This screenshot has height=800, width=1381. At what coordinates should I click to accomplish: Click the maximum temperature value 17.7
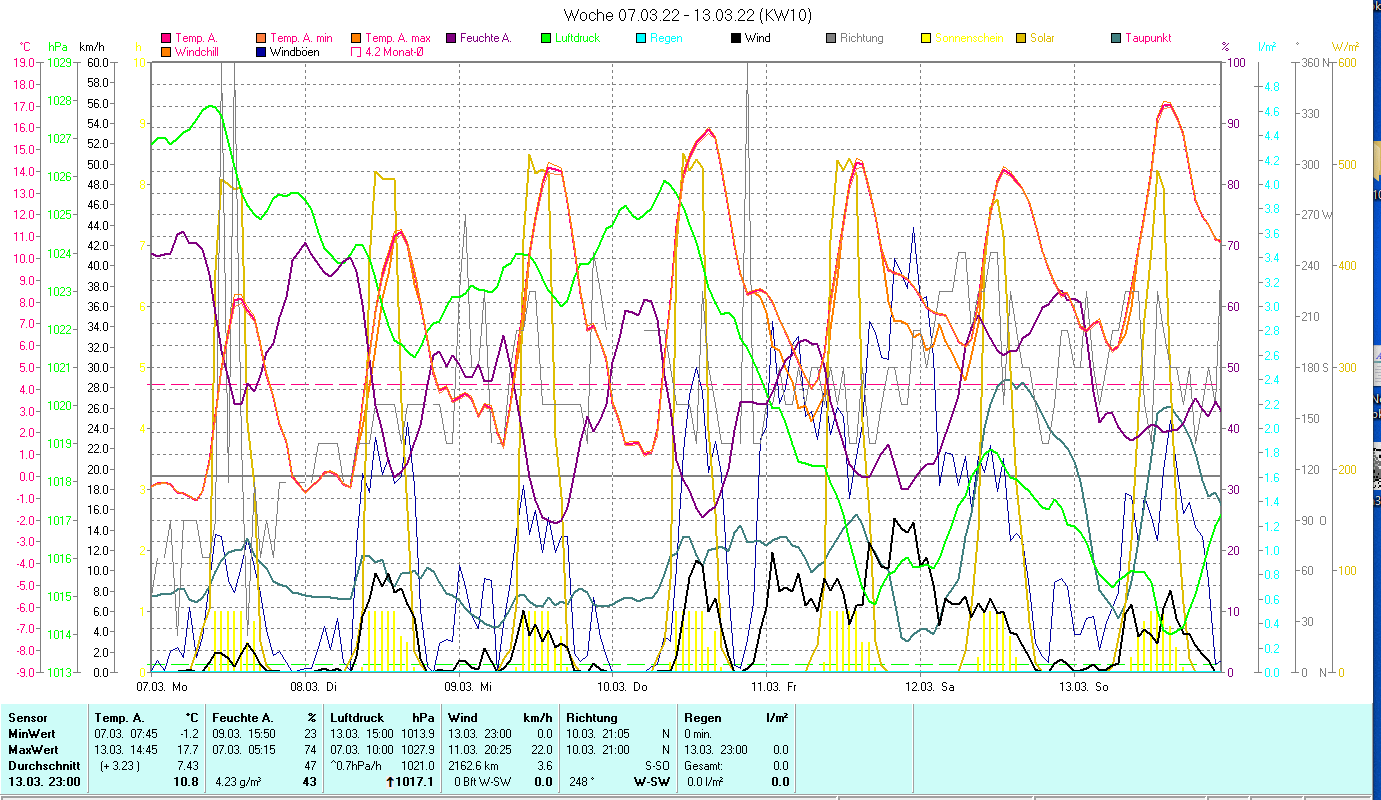(187, 750)
